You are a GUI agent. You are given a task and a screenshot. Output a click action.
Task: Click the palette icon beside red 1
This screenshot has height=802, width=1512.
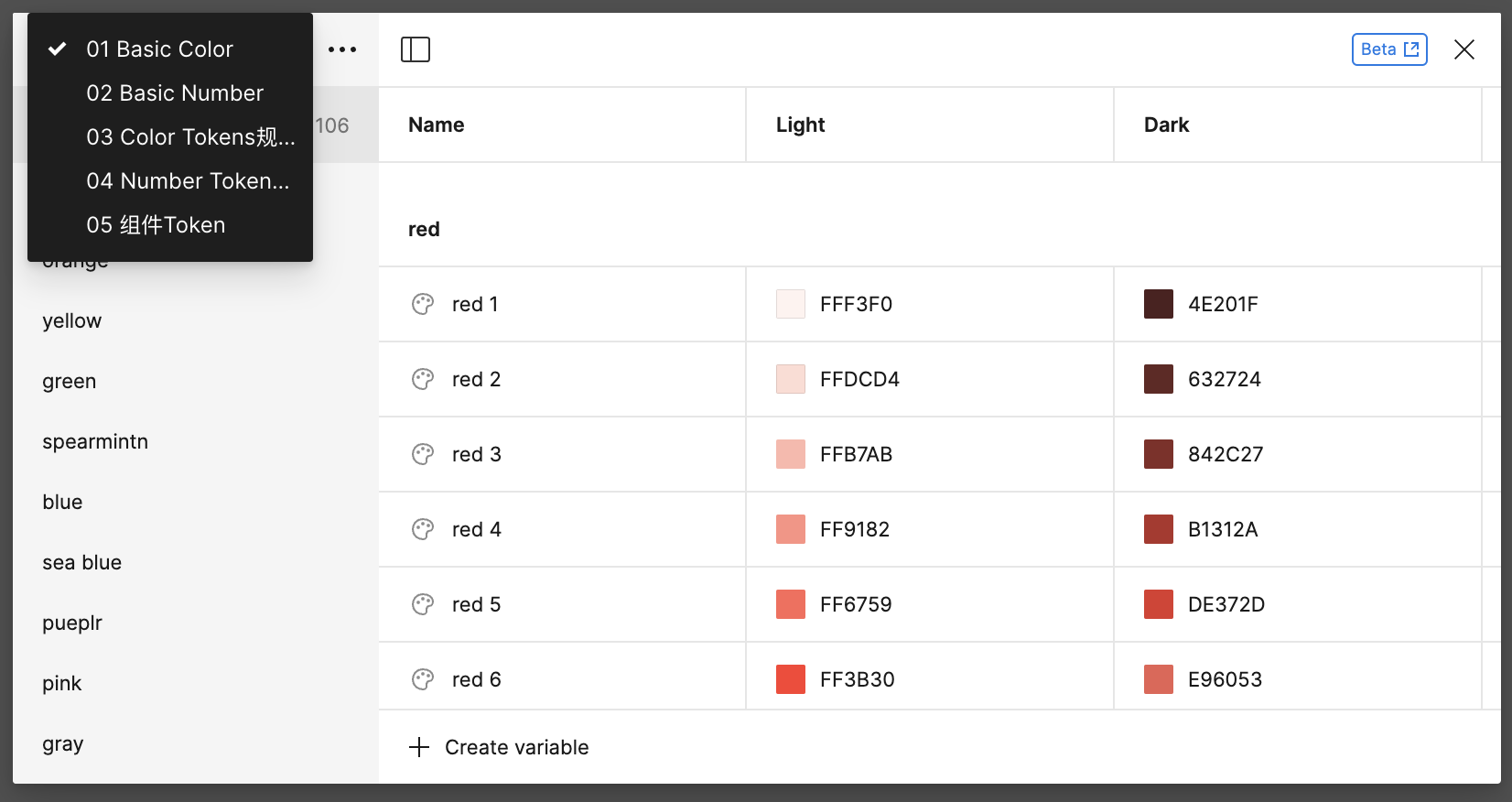(423, 304)
